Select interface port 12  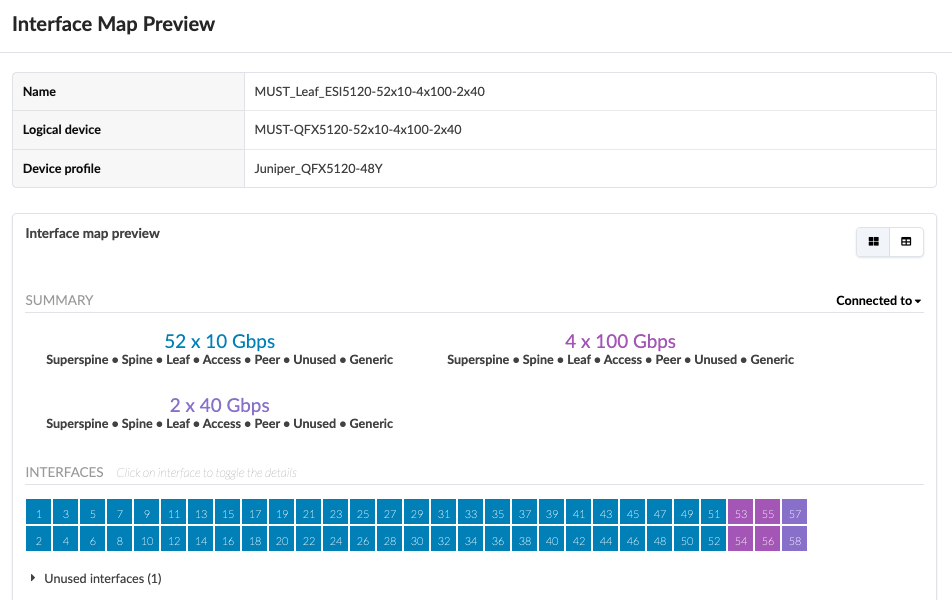click(174, 539)
